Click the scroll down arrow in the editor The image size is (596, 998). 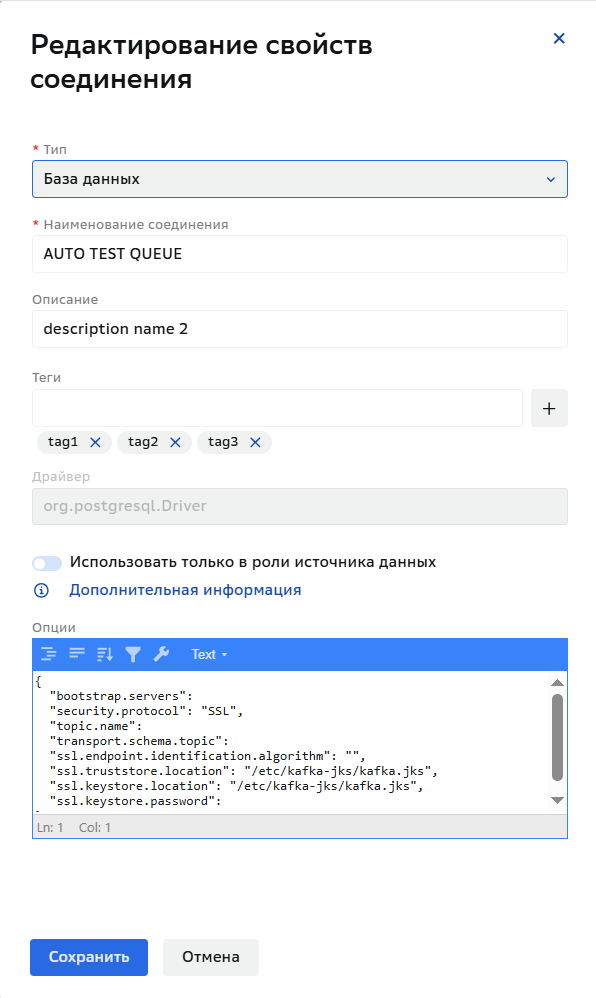(x=557, y=800)
